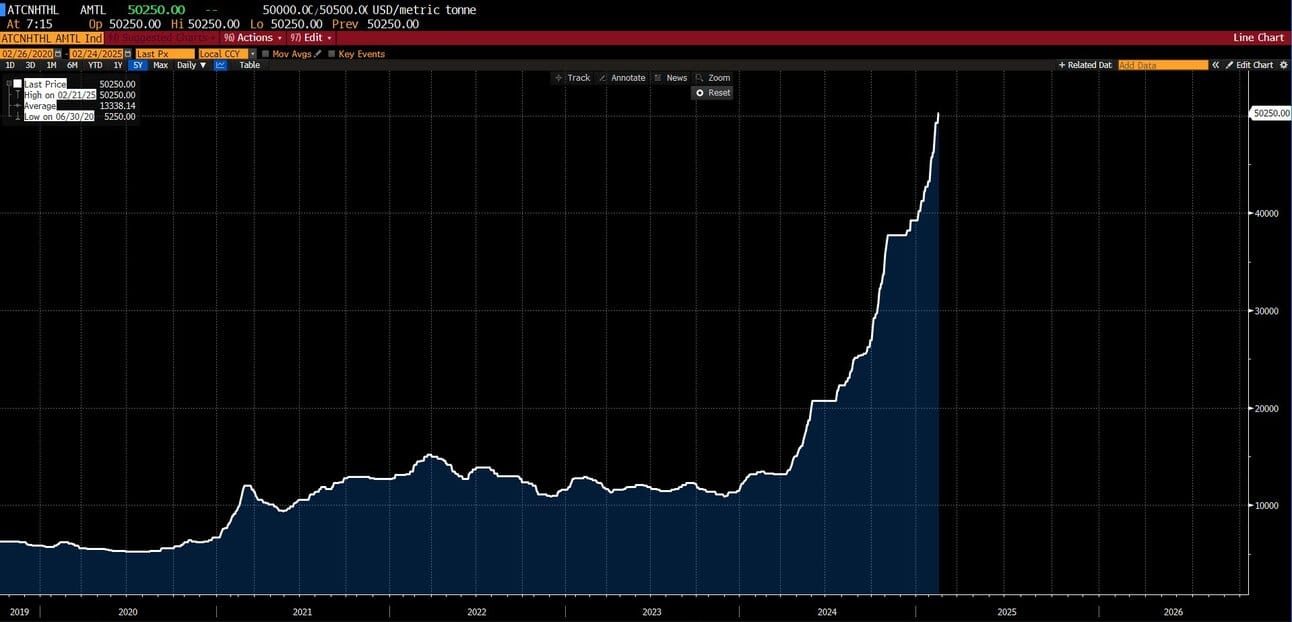
Task: Enable the Mov Avgs checkbox
Action: coord(265,54)
